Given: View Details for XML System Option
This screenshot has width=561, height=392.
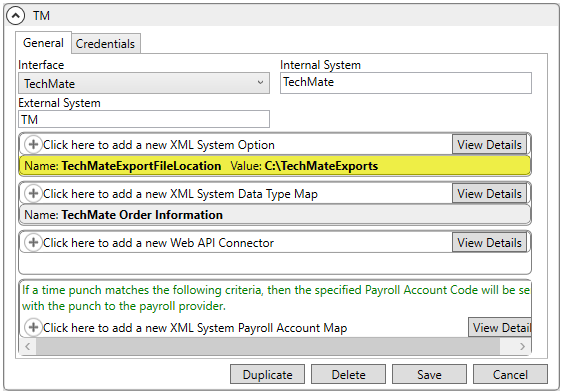Looking at the screenshot, I should coord(489,144).
